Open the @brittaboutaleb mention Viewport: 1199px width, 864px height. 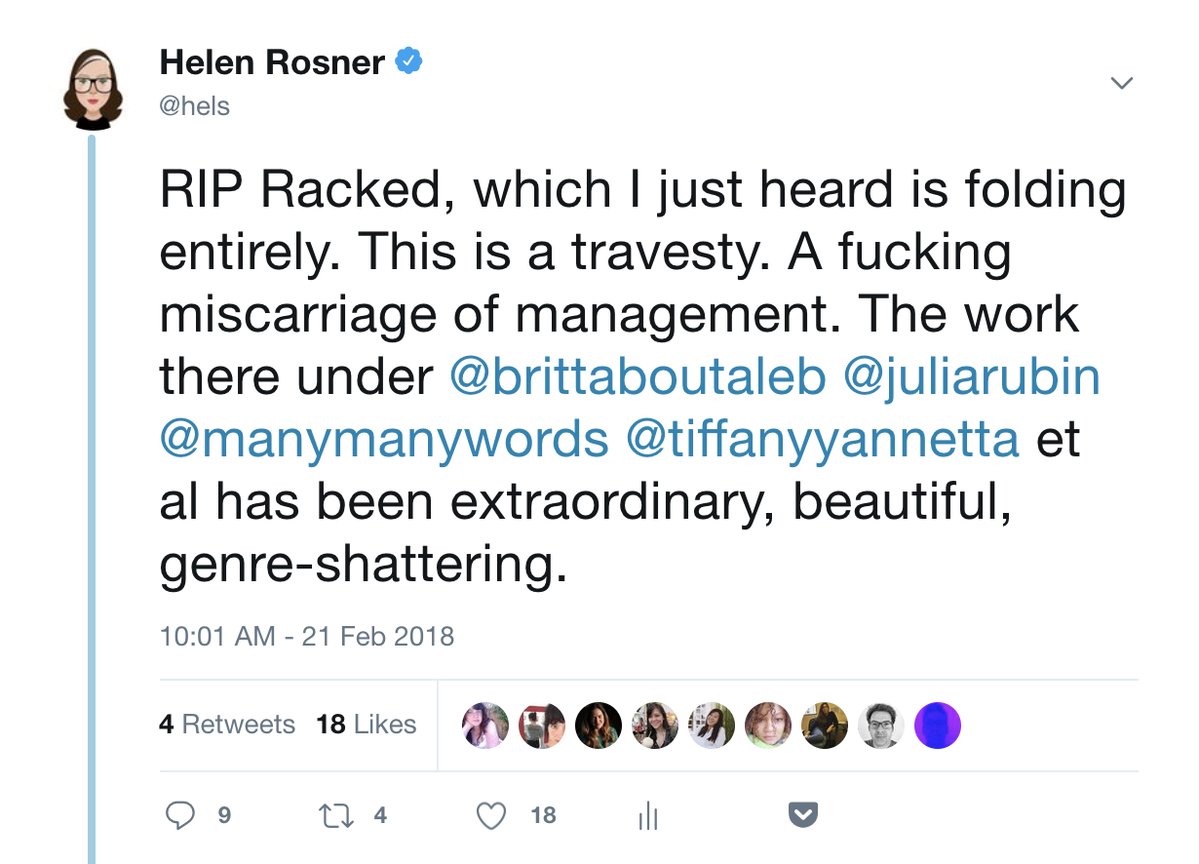[x=640, y=376]
